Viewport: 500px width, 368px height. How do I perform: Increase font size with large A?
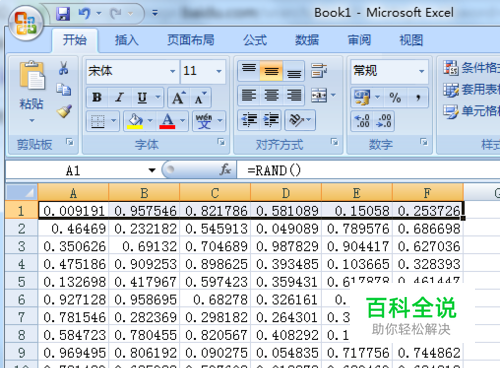click(x=178, y=97)
